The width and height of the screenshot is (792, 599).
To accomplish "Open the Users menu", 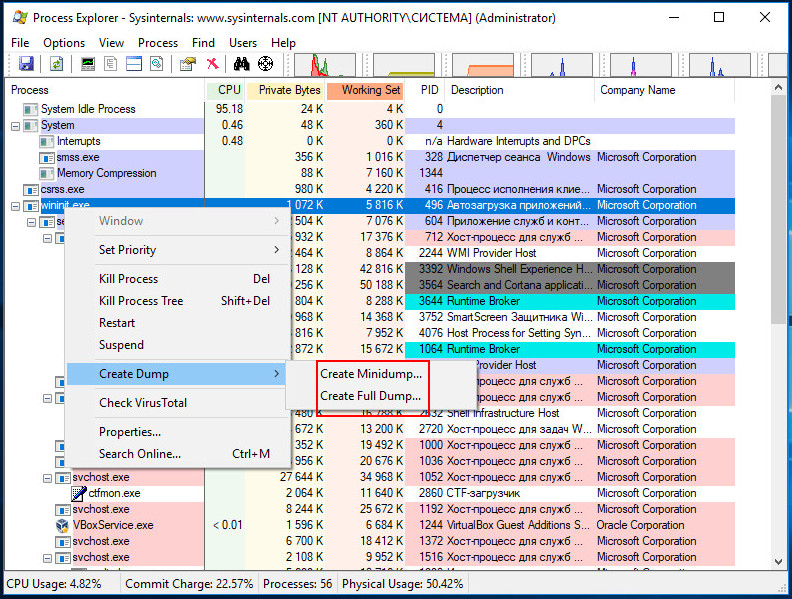I will point(243,43).
